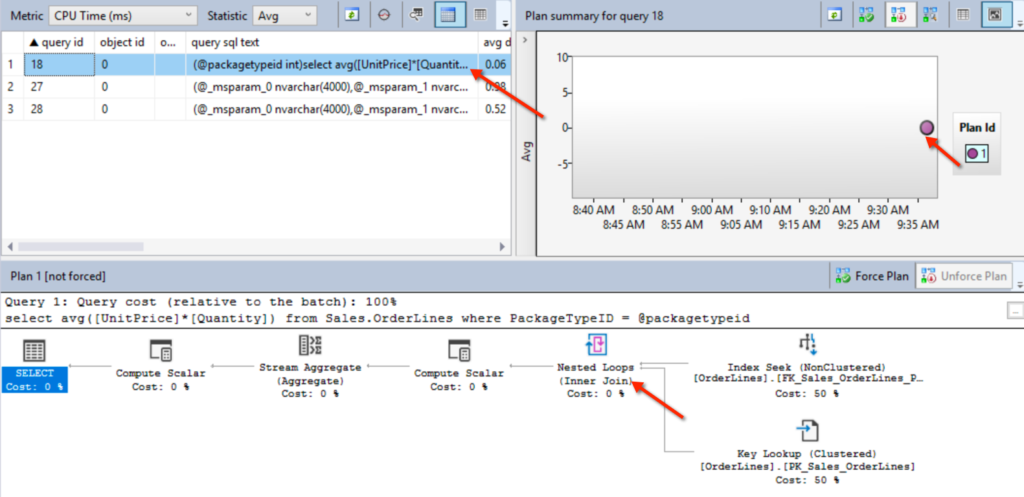Click the Force Plan button
The height and width of the screenshot is (497, 1024).
point(870,275)
